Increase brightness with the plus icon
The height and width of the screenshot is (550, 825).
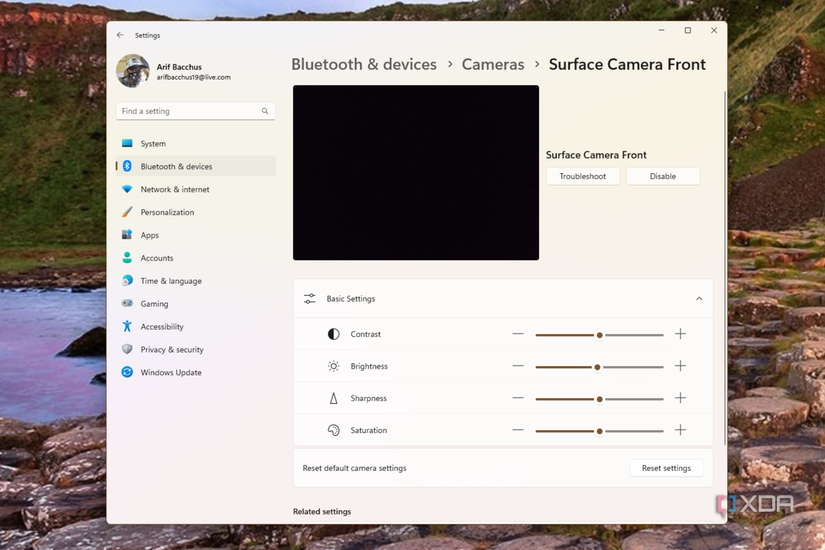(x=680, y=366)
